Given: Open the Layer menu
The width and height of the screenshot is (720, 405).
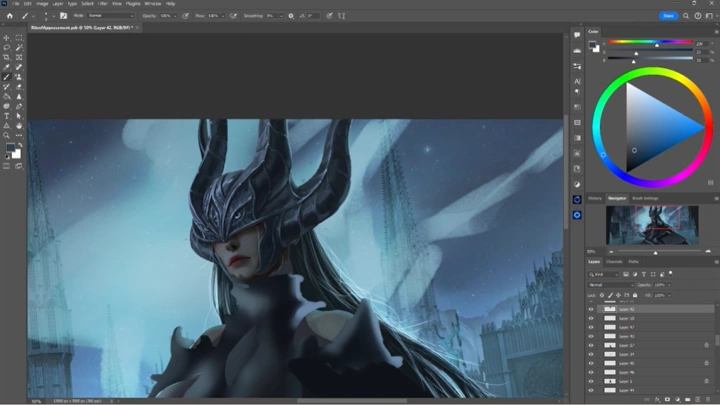Looking at the screenshot, I should pos(58,4).
